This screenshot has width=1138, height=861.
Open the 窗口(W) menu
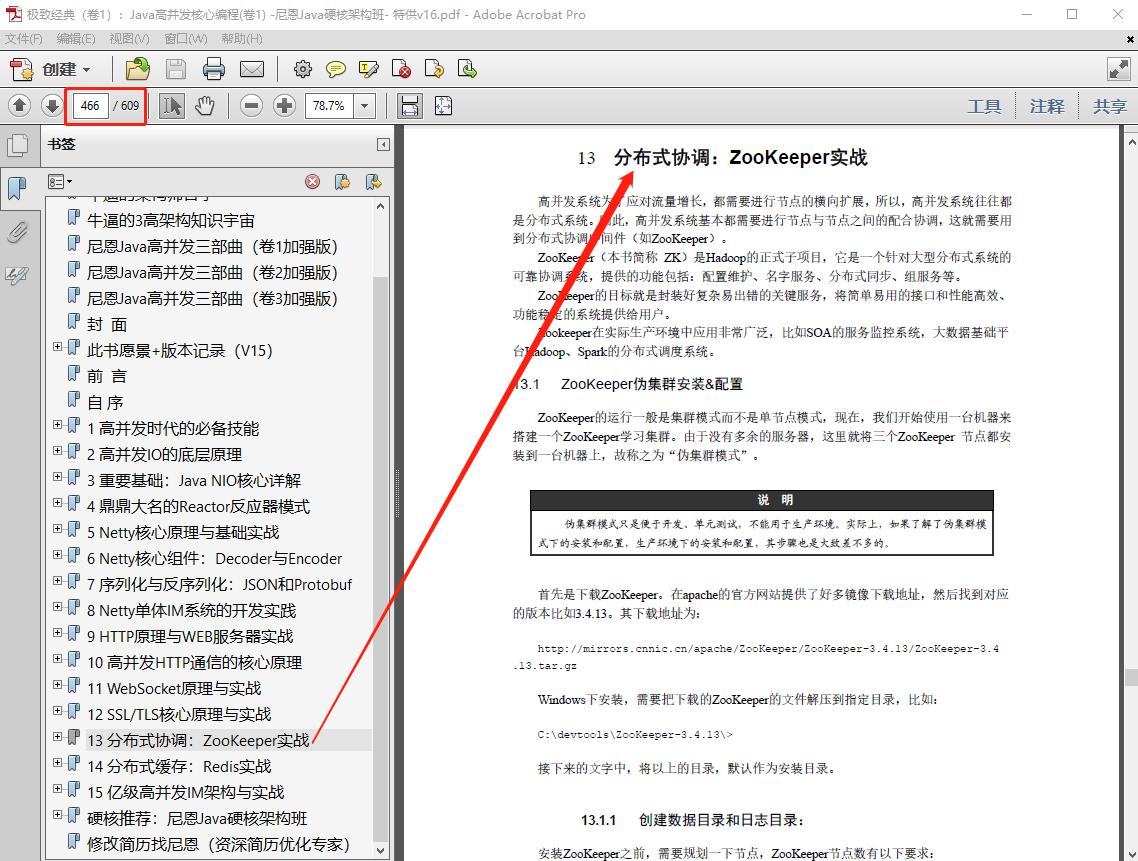tap(186, 38)
